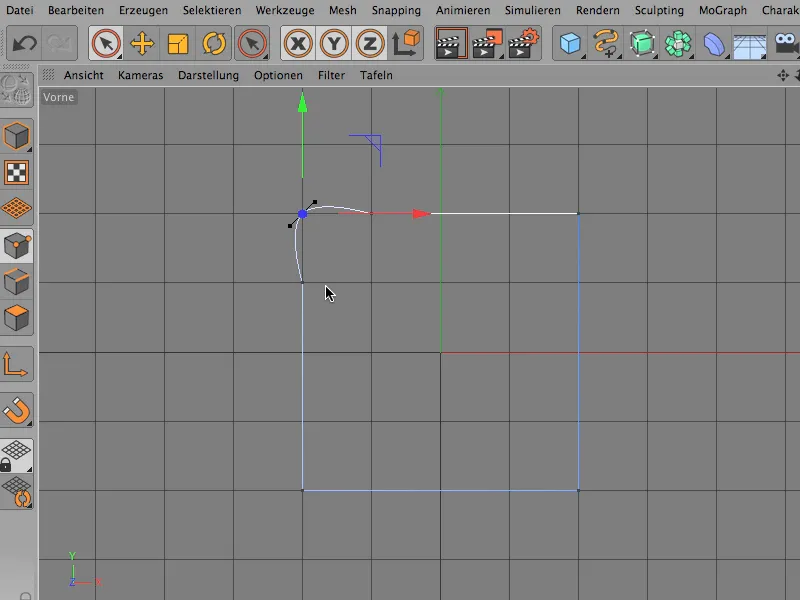This screenshot has height=600, width=800.
Task: Select the Rotate tool
Action: click(x=214, y=43)
